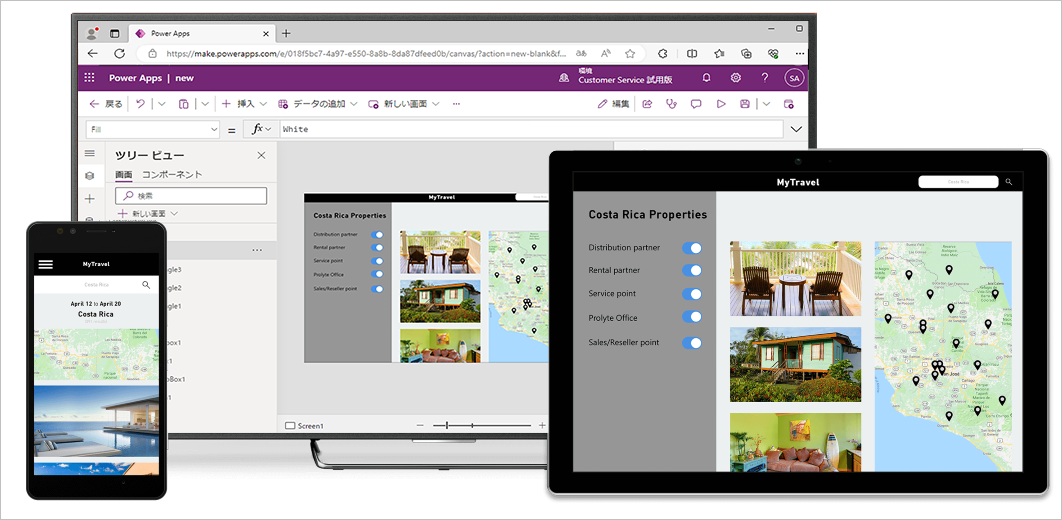Image resolution: width=1062 pixels, height=520 pixels.
Task: Adjust the canvas zoom slider
Action: click(x=482, y=425)
